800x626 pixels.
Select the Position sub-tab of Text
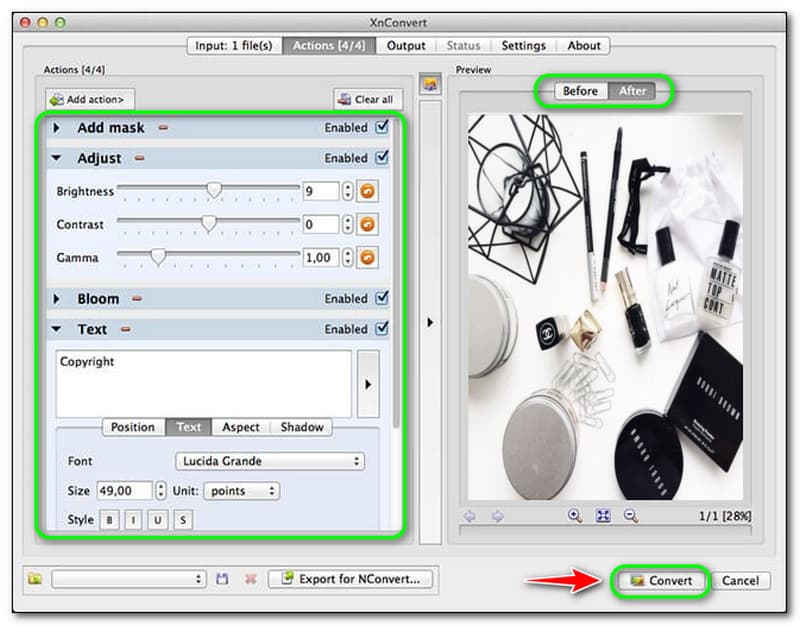[x=133, y=427]
